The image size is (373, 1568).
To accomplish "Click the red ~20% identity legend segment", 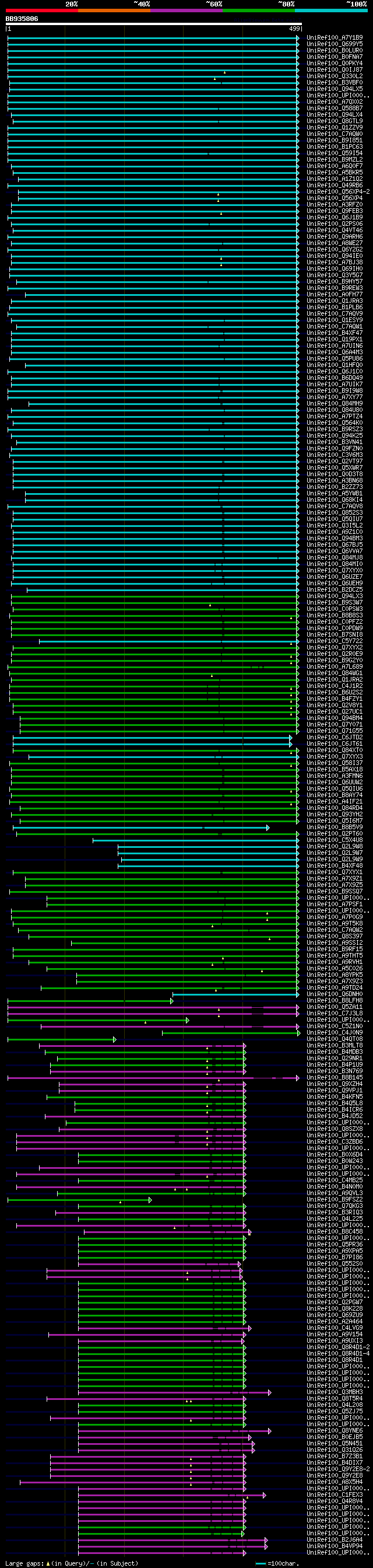I will [42, 11].
